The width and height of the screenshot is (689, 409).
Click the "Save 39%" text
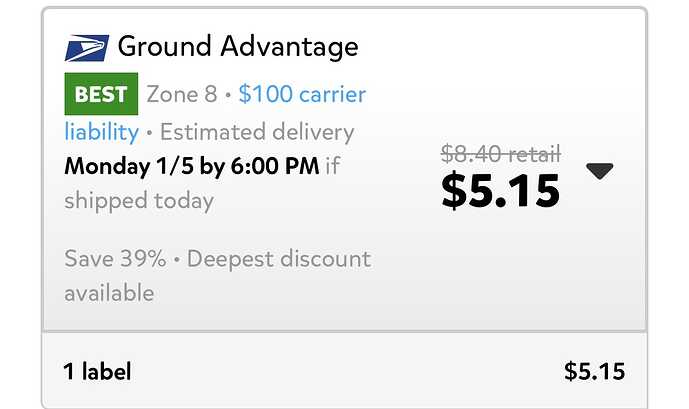(115, 259)
